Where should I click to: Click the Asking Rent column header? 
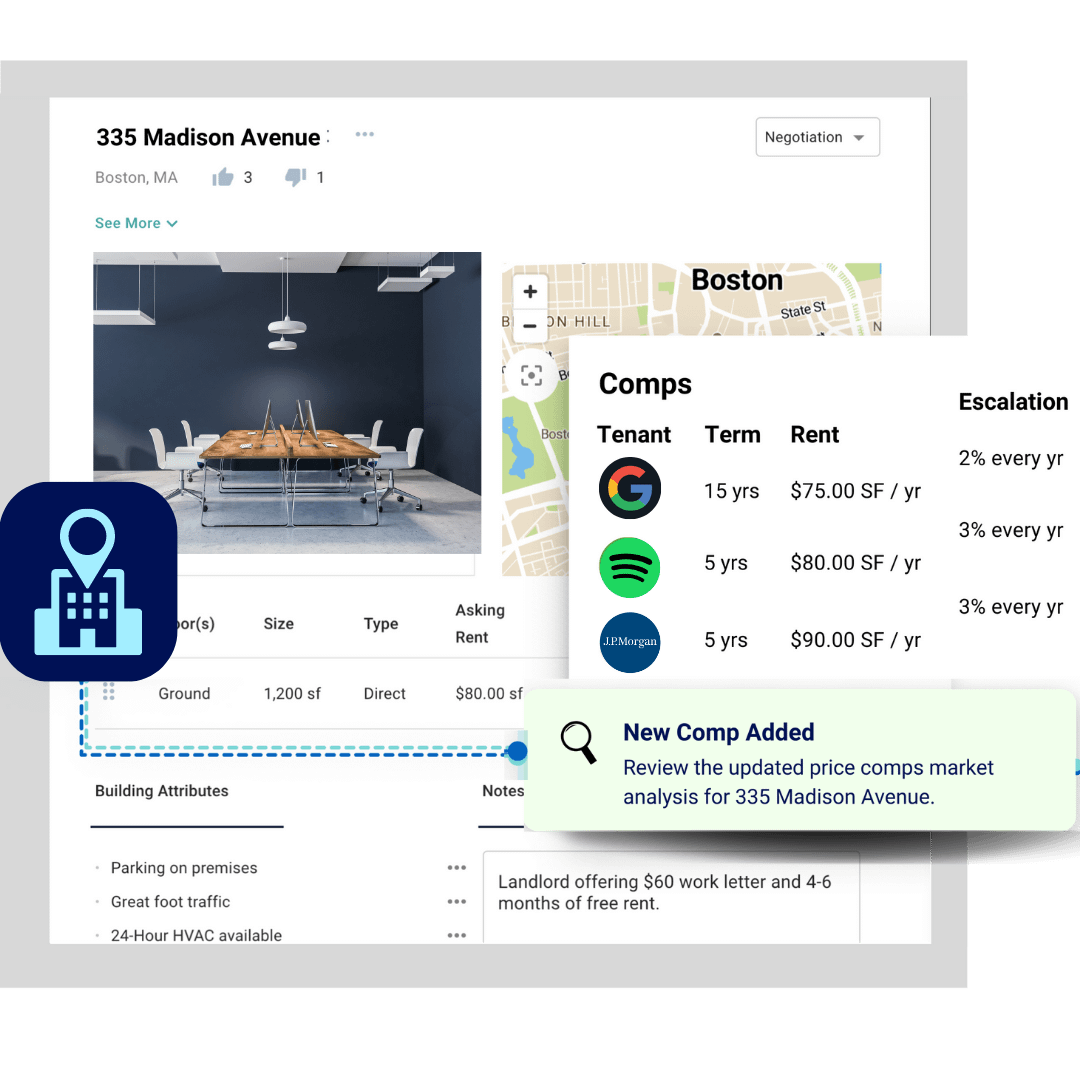(x=480, y=623)
